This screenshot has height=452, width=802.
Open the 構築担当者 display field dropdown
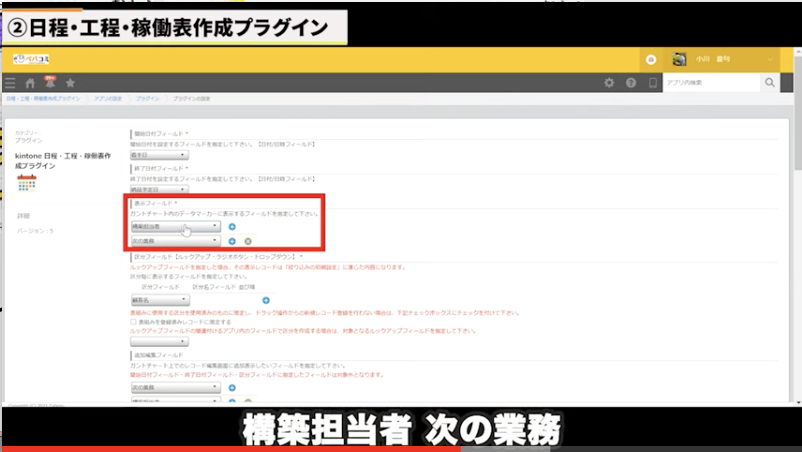[x=175, y=227]
